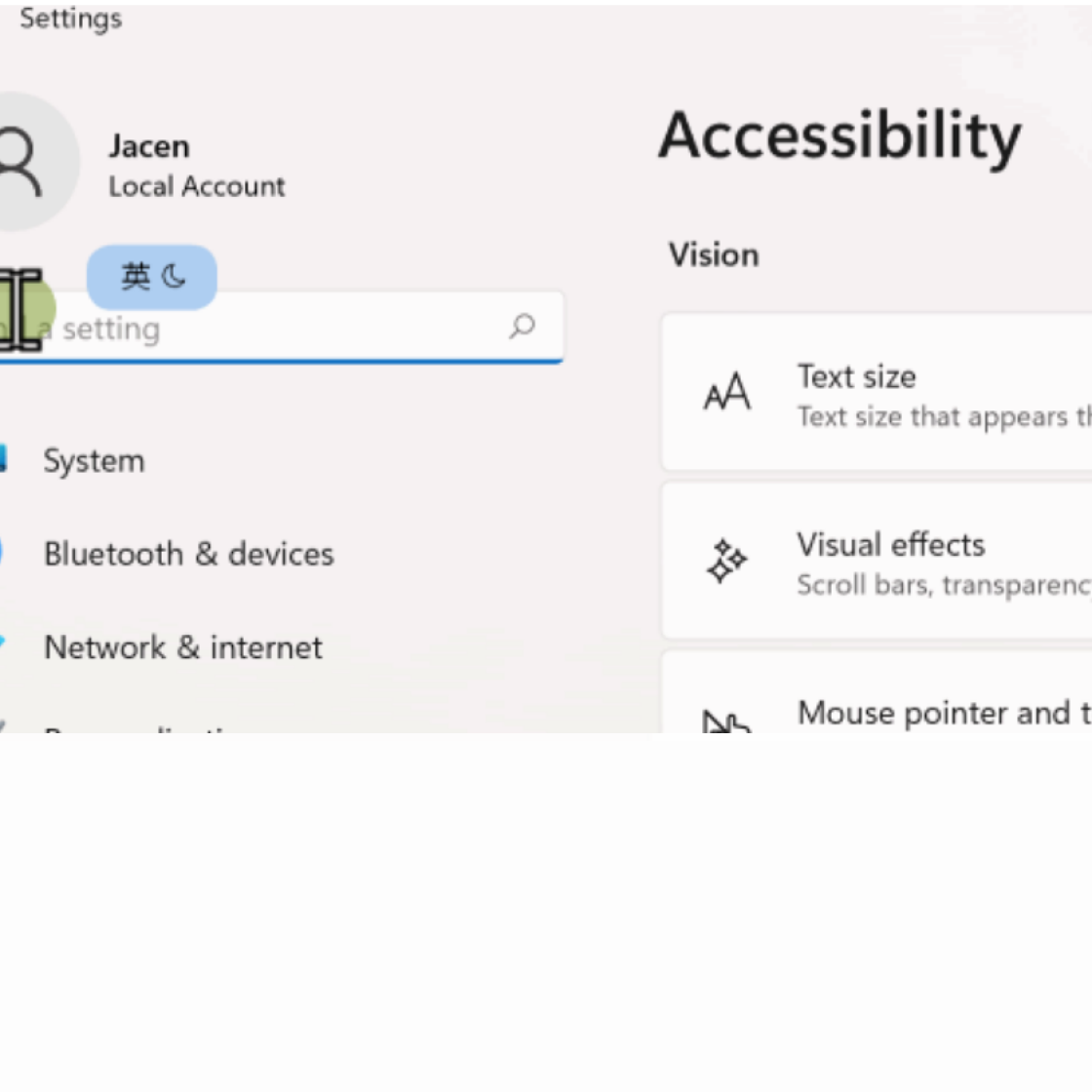Open the System settings category
The width and height of the screenshot is (1092, 1092).
(94, 460)
